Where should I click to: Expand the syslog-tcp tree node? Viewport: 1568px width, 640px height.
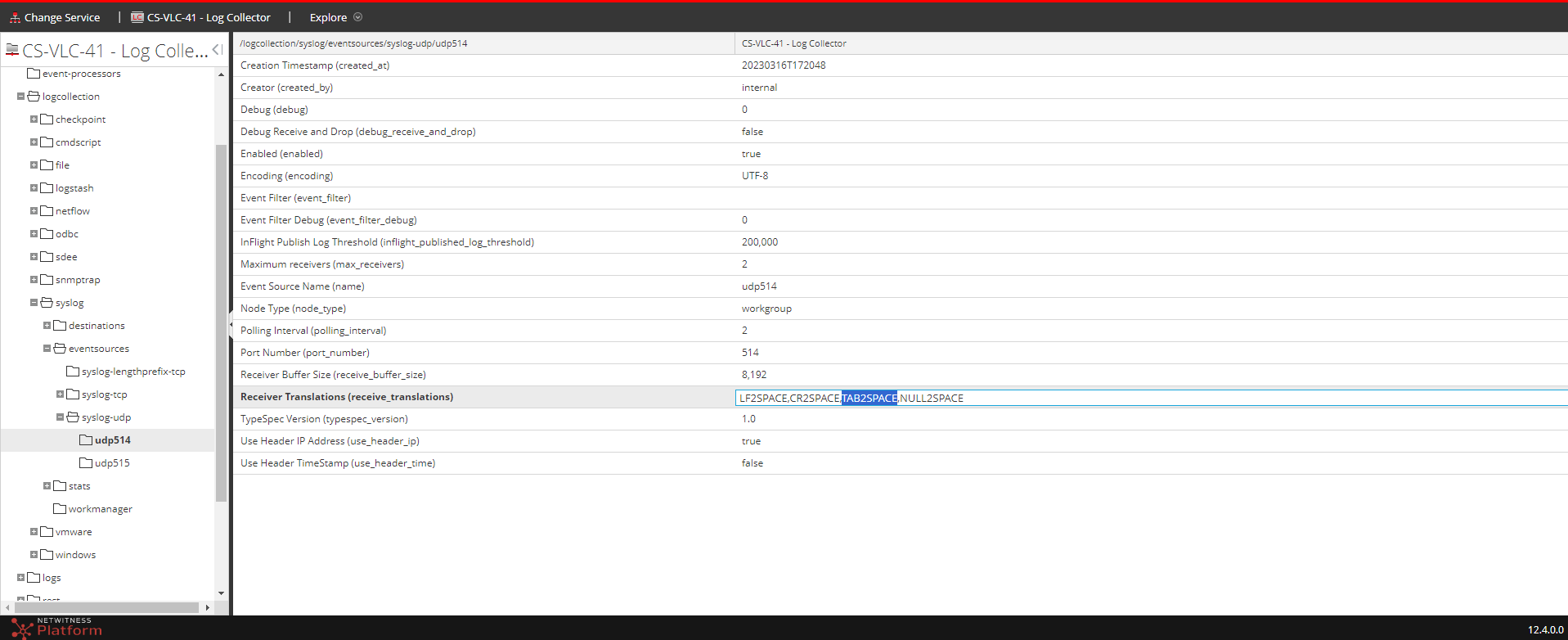(x=60, y=394)
